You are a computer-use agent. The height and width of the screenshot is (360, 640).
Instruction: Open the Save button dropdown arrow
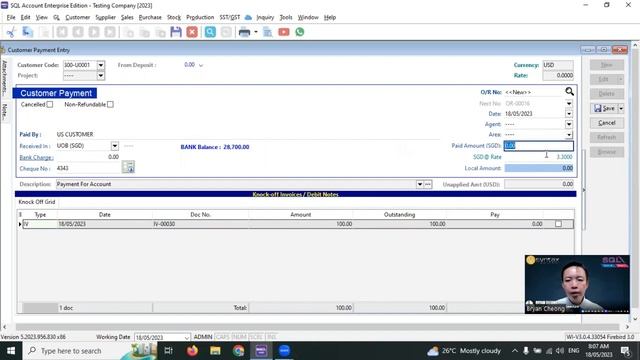pos(621,108)
